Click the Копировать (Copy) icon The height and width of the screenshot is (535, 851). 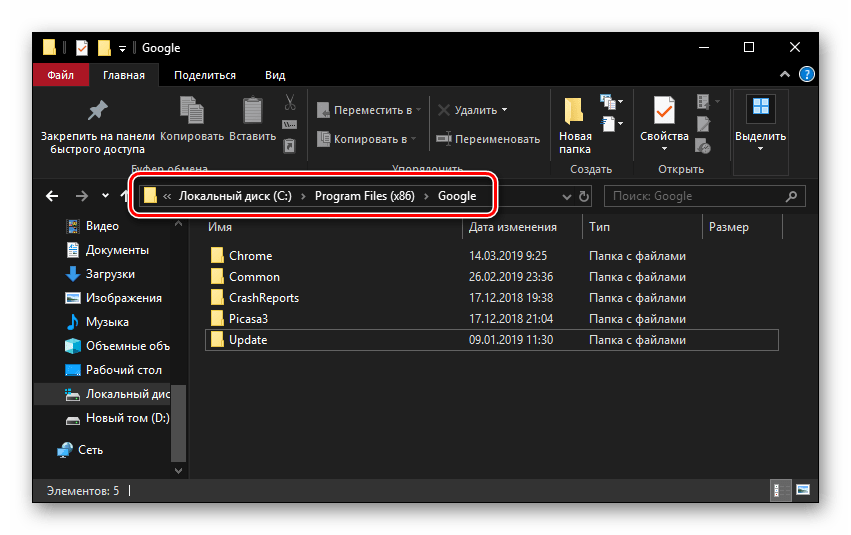[x=191, y=110]
